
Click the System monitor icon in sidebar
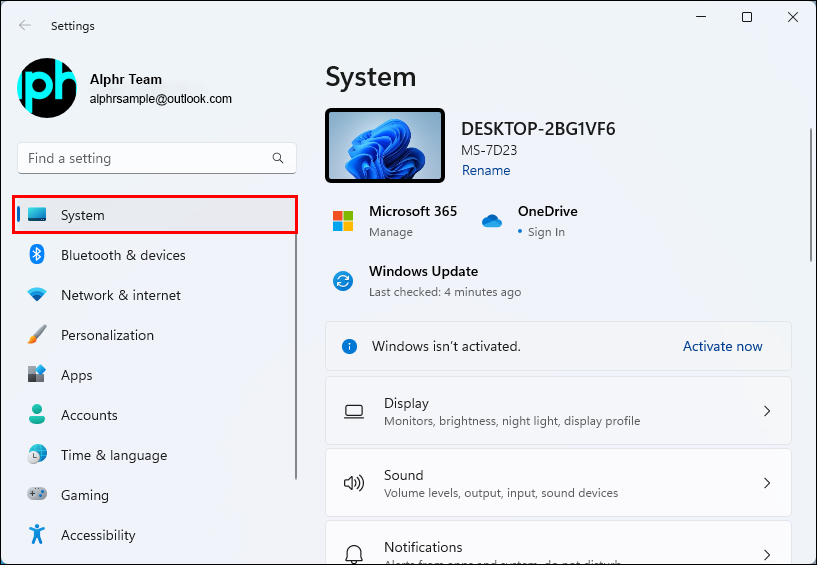tap(37, 214)
